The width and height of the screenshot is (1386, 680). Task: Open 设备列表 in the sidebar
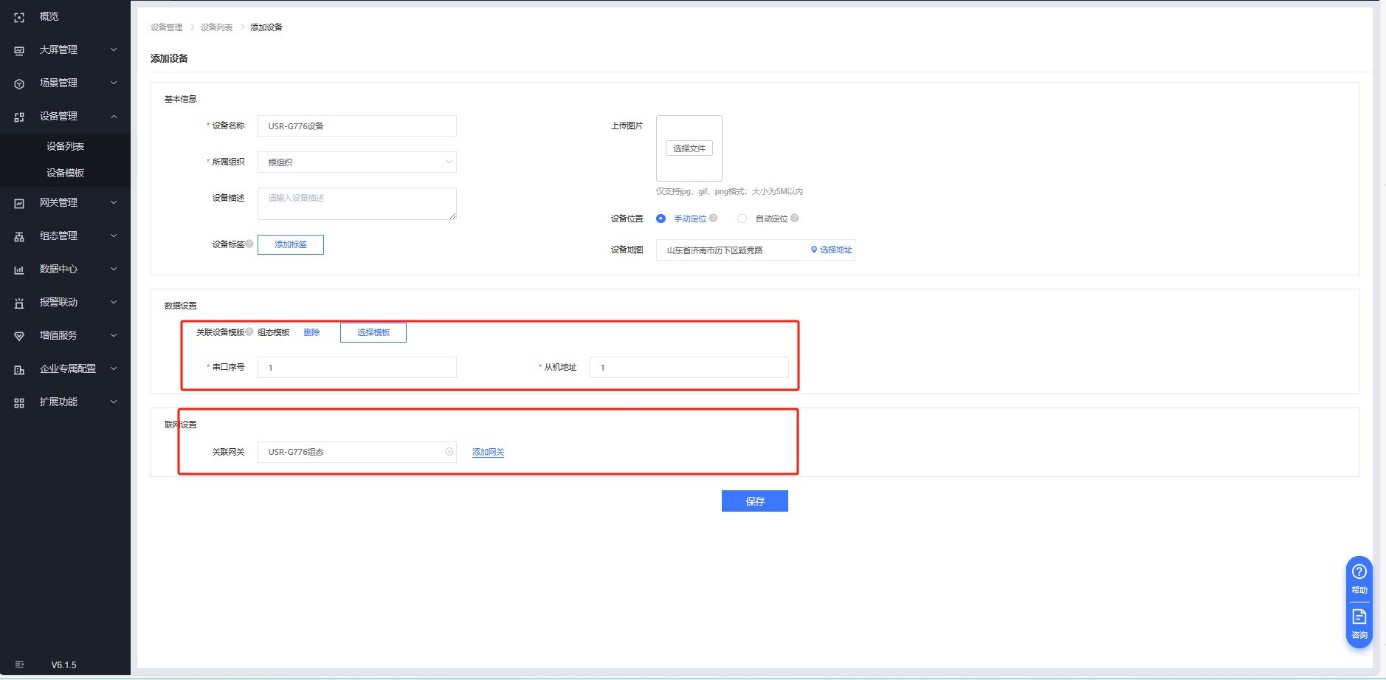point(65,147)
